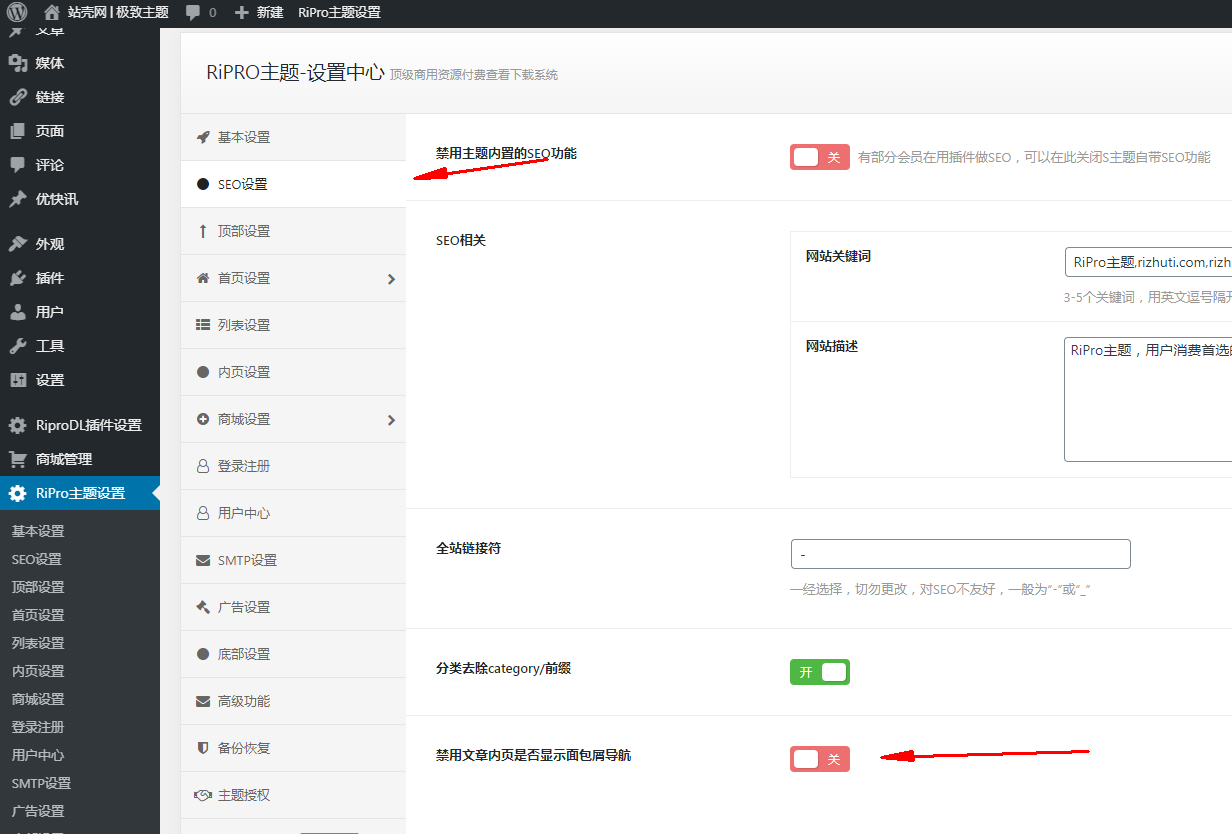
Task: Select the active SEO设置 tab in the settings panel
Action: tap(293, 184)
